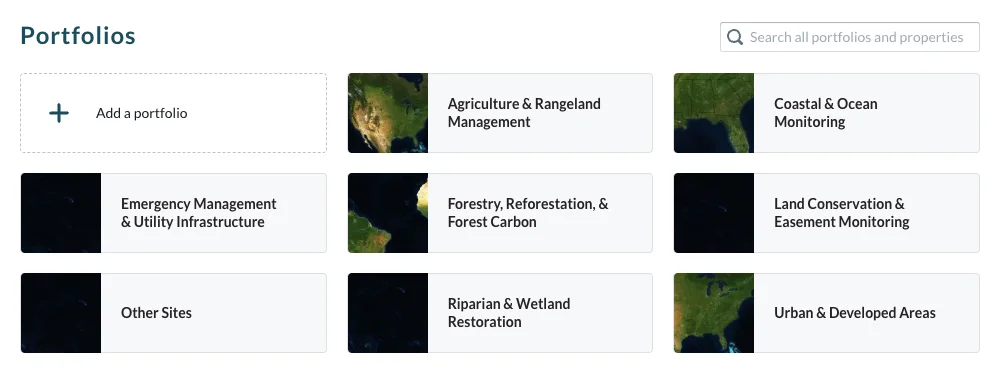Click the Urban & Developed Areas thumbnail
The width and height of the screenshot is (1005, 371).
[714, 313]
